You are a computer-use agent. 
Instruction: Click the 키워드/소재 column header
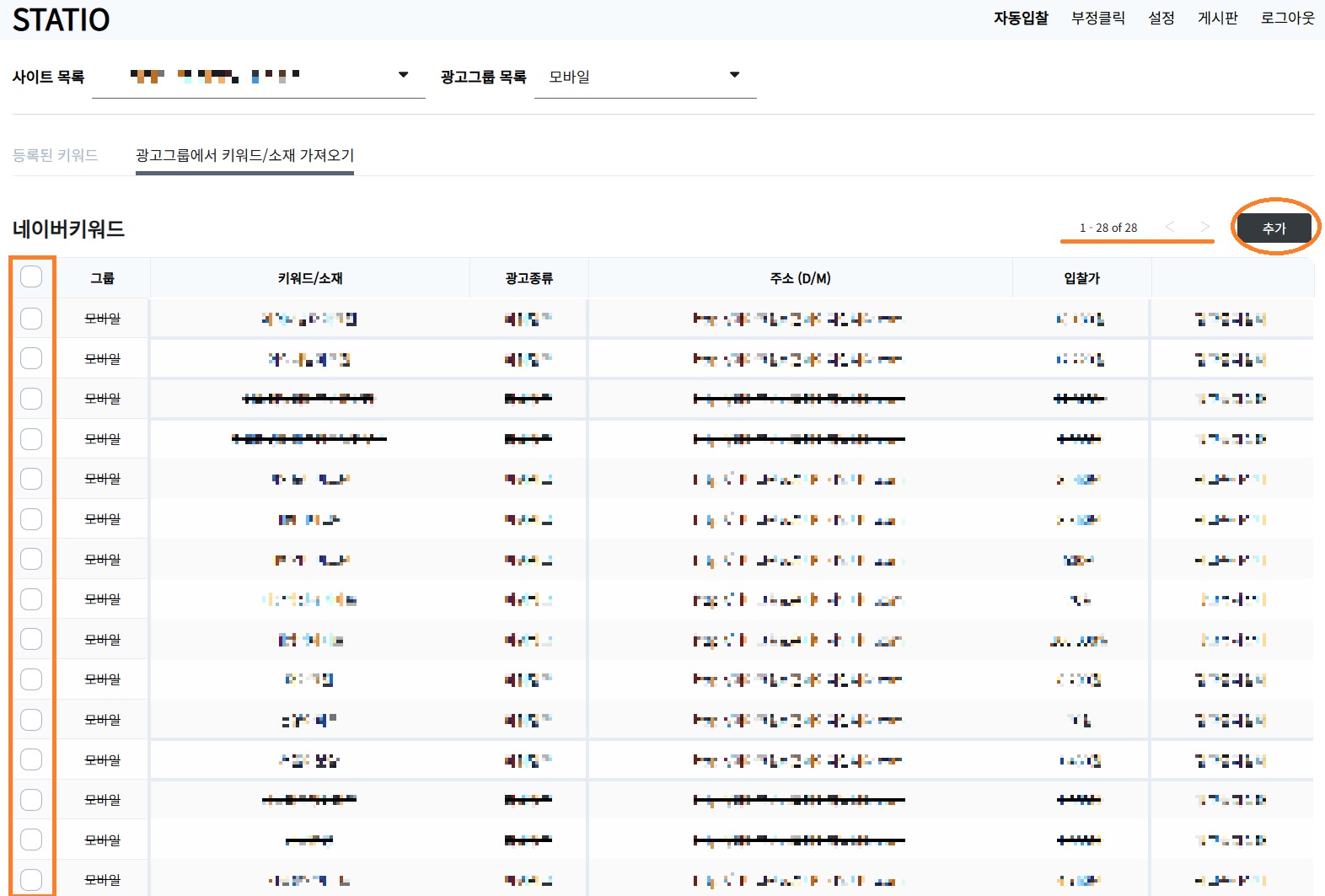click(x=309, y=278)
